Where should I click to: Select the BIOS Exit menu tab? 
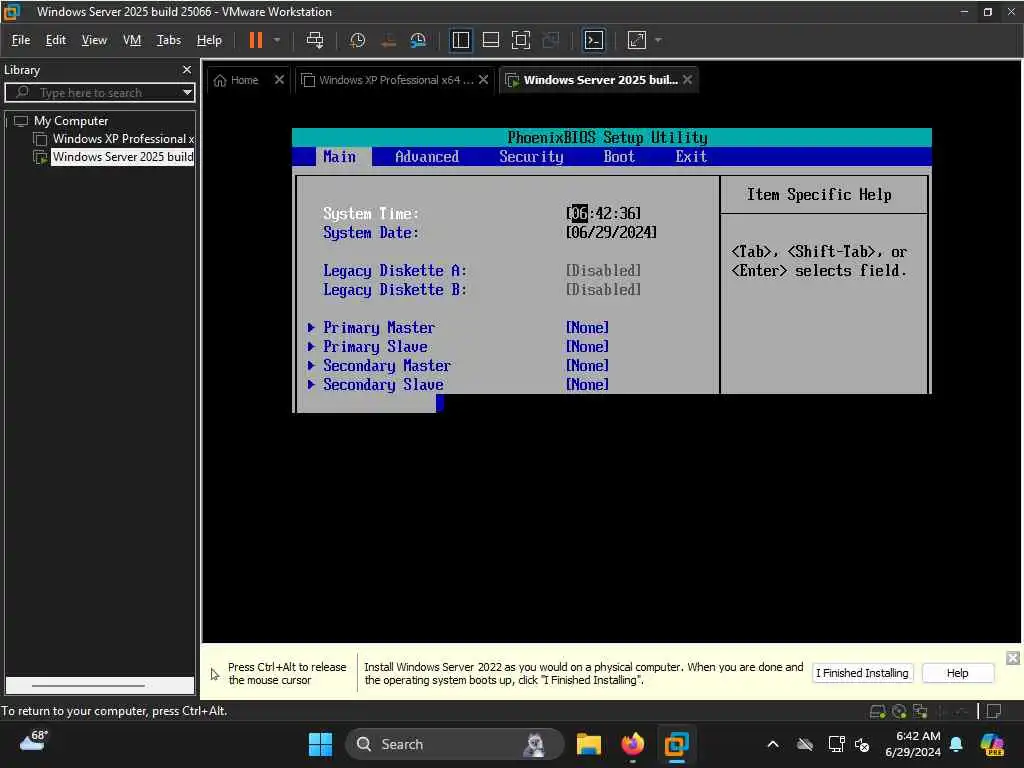pyautogui.click(x=691, y=157)
